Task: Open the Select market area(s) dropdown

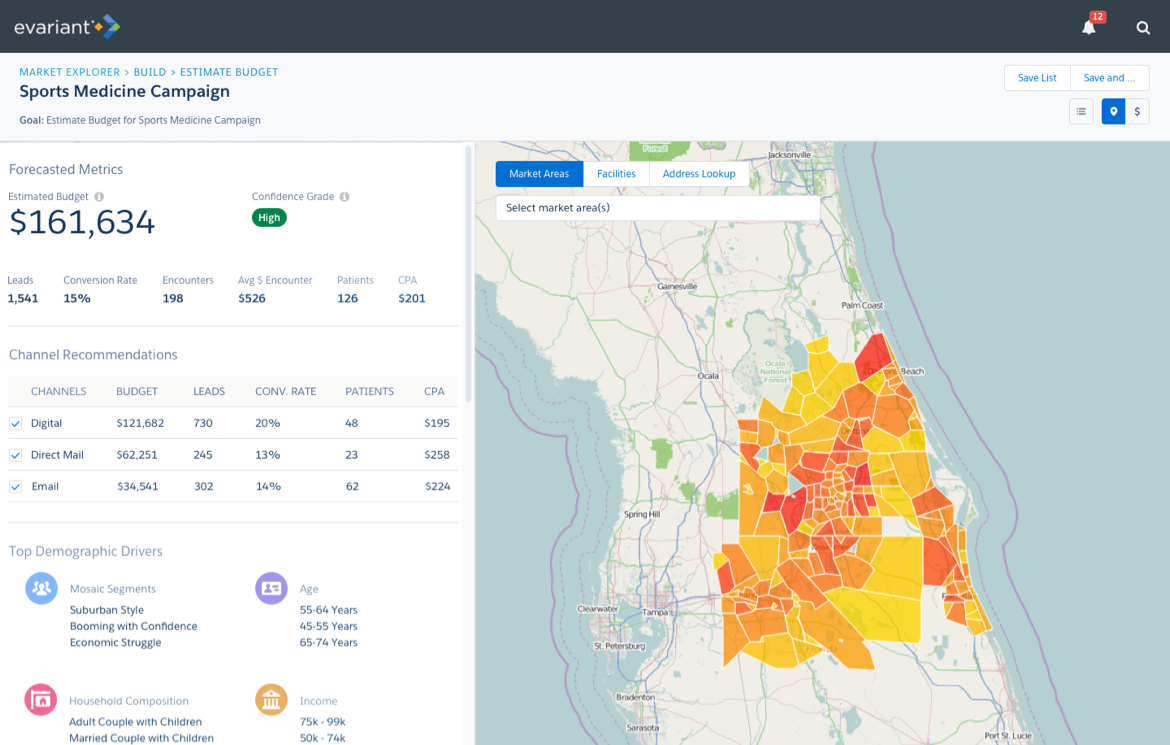Action: click(x=657, y=208)
